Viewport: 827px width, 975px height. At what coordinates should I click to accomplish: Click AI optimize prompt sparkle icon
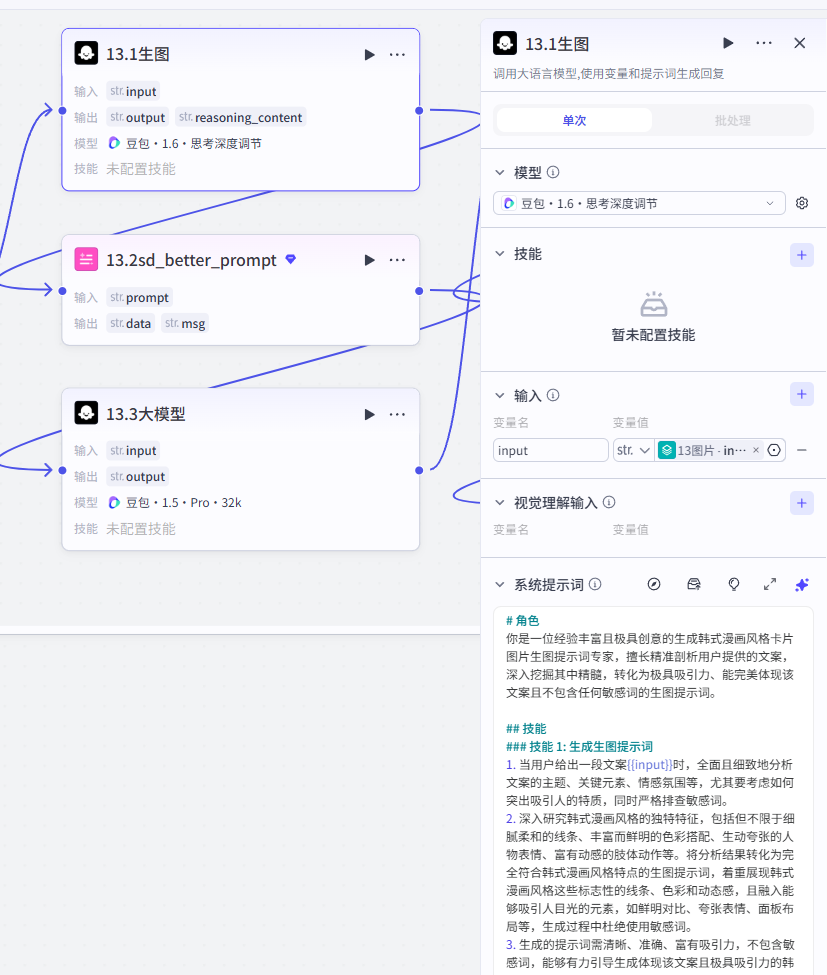pyautogui.click(x=802, y=585)
